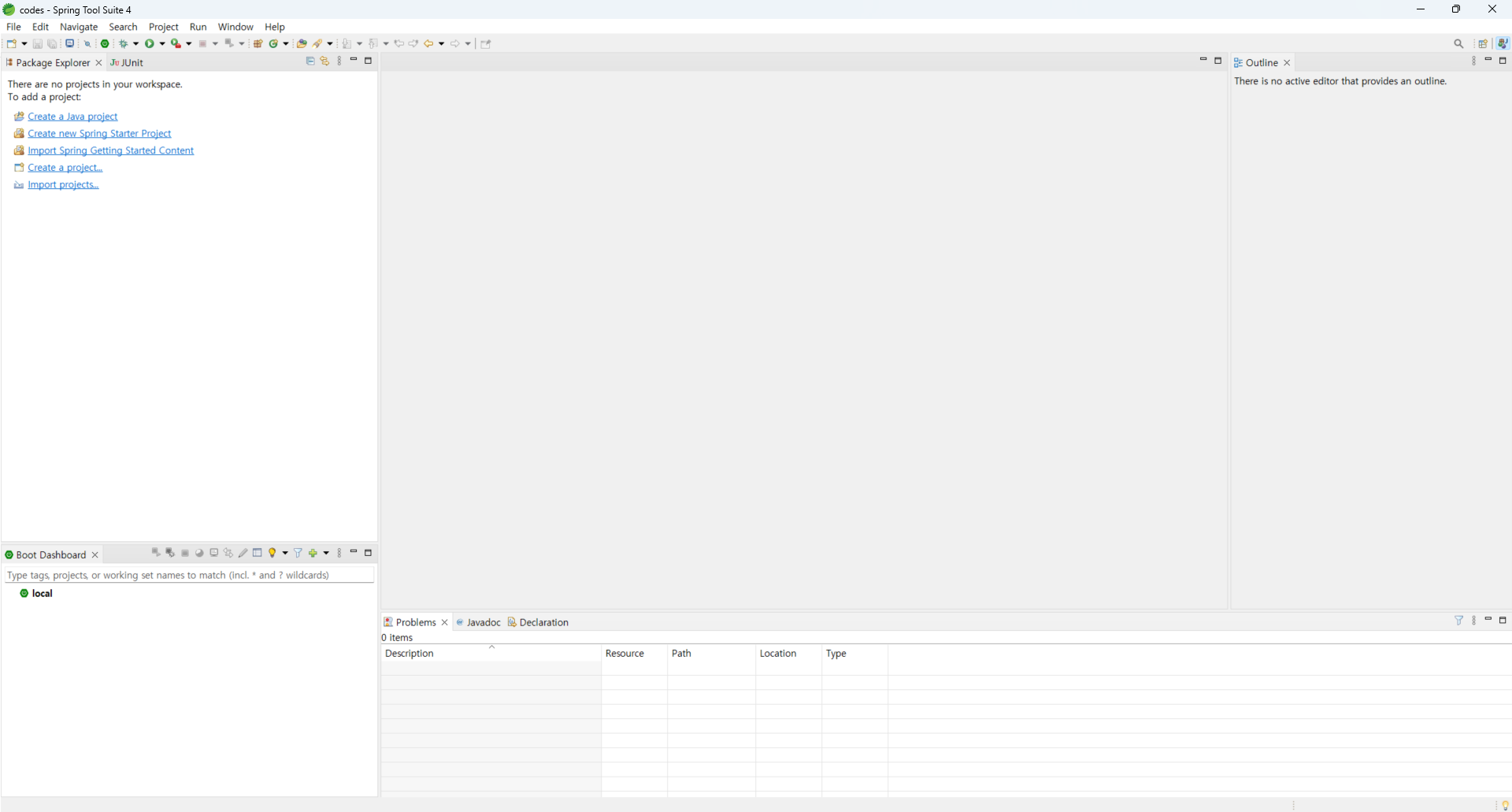
Task: Open the New Java Class dropdown arrow
Action: pos(286,44)
